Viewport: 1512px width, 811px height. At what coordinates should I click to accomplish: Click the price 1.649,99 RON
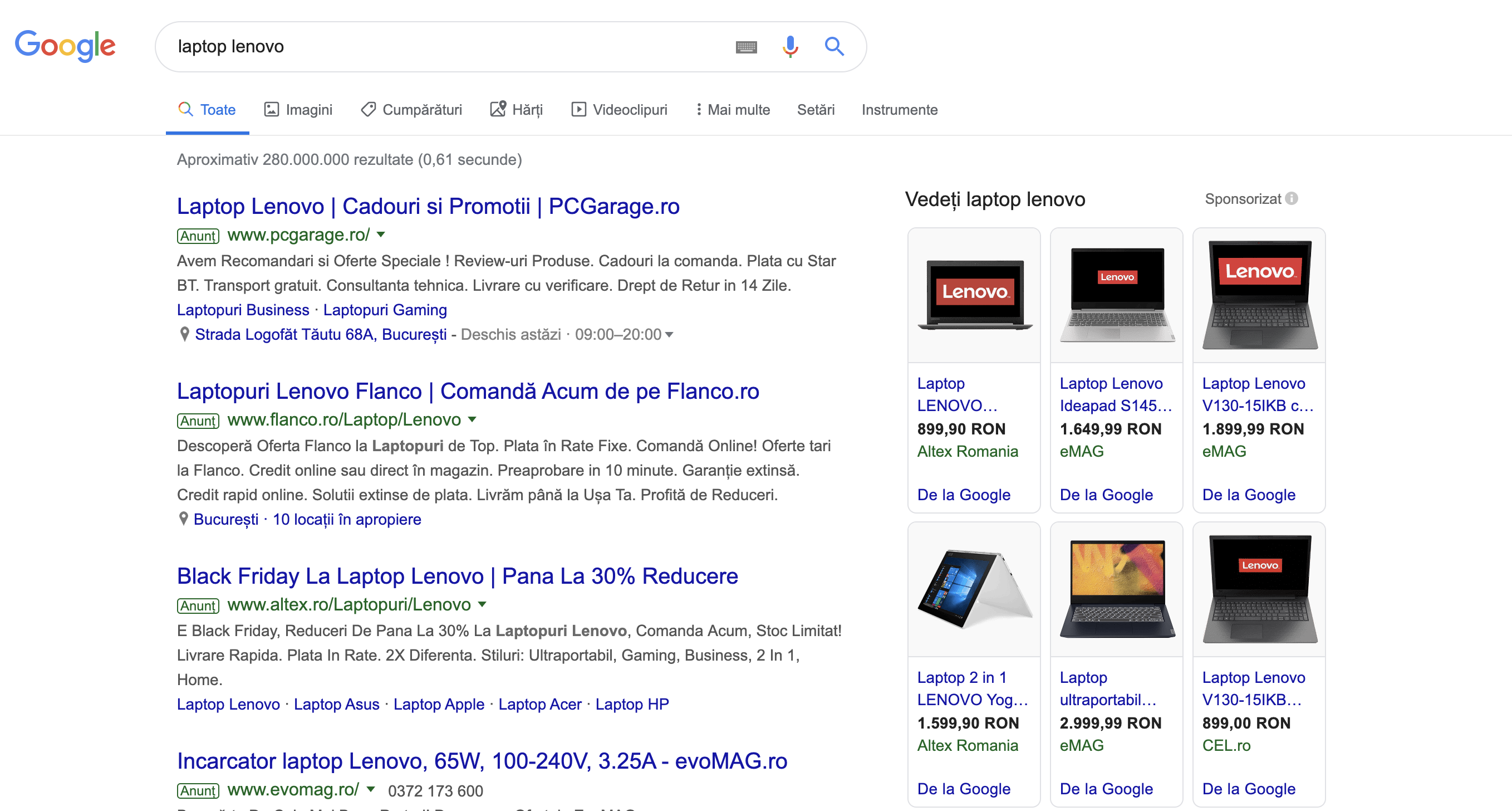(1111, 429)
